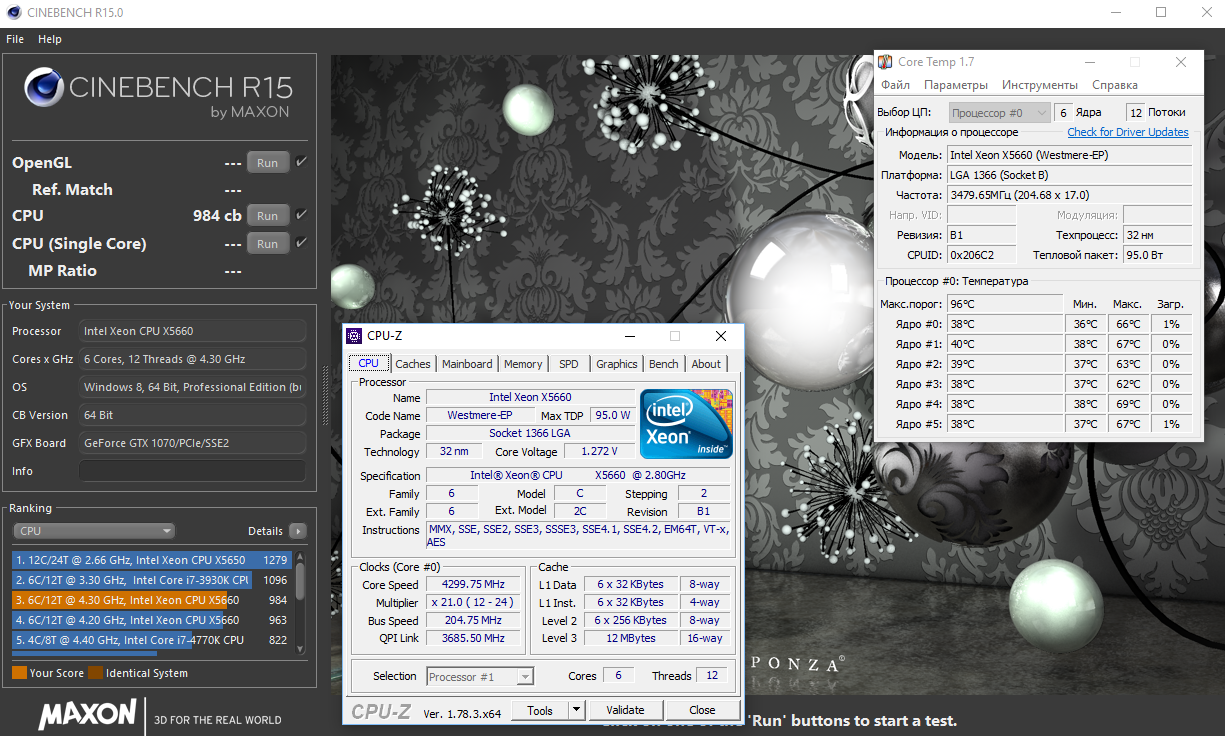Click the Core Temp title bar icon
The width and height of the screenshot is (1225, 736).
(x=885, y=62)
